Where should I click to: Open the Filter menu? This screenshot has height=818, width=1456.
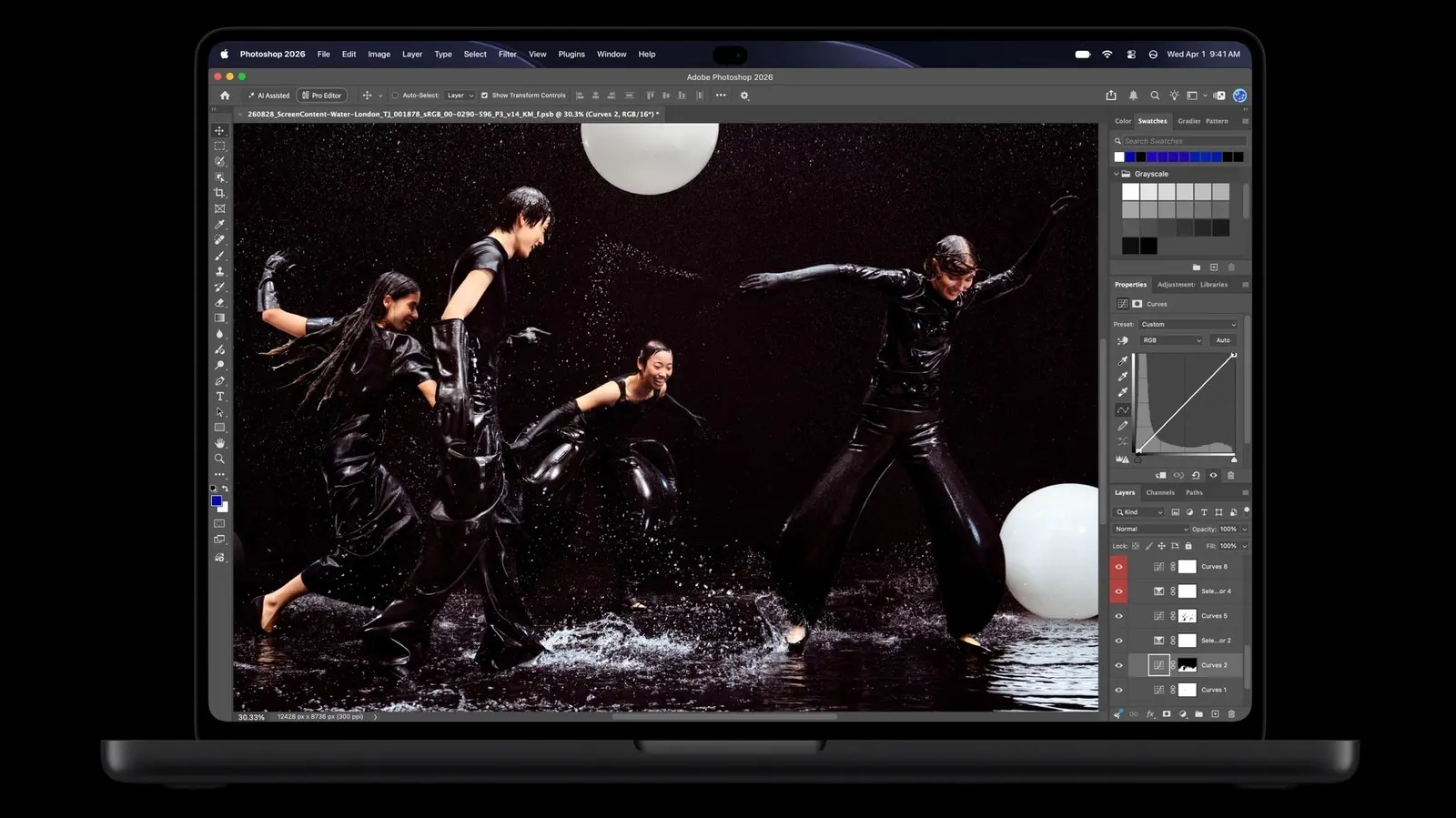click(508, 55)
